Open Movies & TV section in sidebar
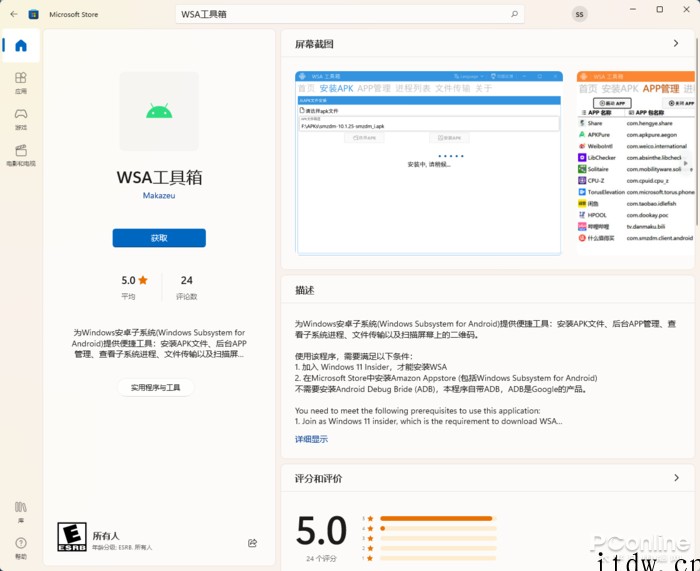This screenshot has width=700, height=571. (x=21, y=155)
